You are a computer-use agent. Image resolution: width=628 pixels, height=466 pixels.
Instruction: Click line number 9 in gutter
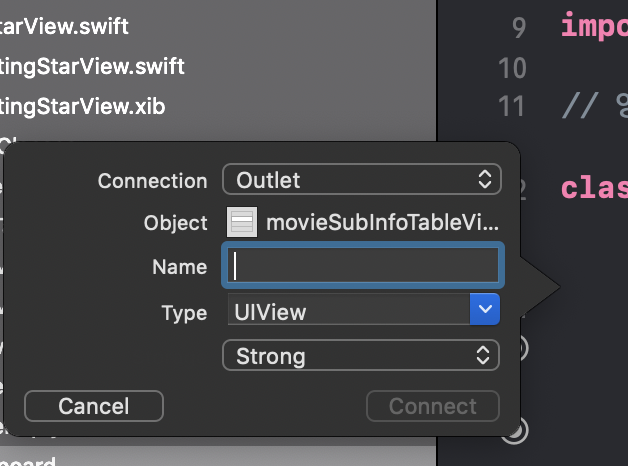518,28
